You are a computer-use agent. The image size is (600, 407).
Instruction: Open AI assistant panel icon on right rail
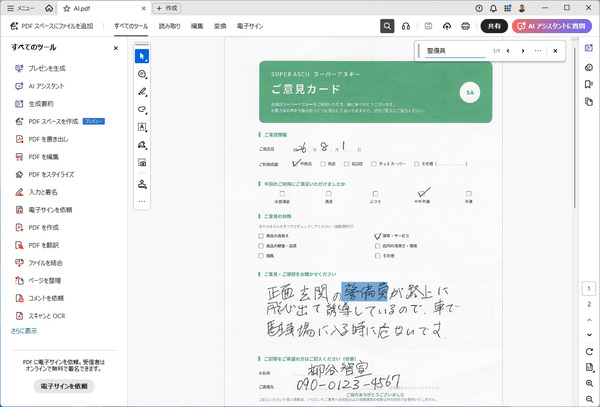(589, 48)
